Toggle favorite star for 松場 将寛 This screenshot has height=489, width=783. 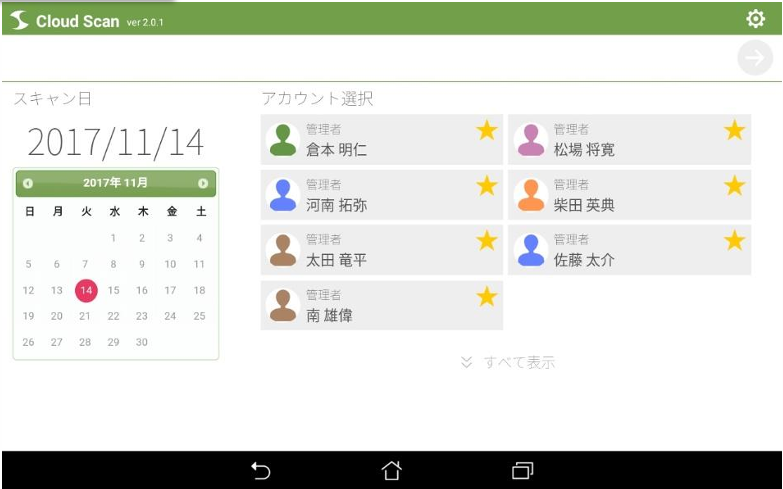pyautogui.click(x=735, y=130)
